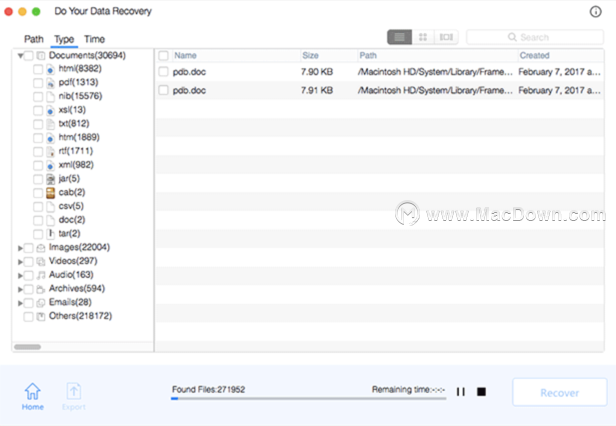
Task: Stop the file scan
Action: [x=481, y=392]
